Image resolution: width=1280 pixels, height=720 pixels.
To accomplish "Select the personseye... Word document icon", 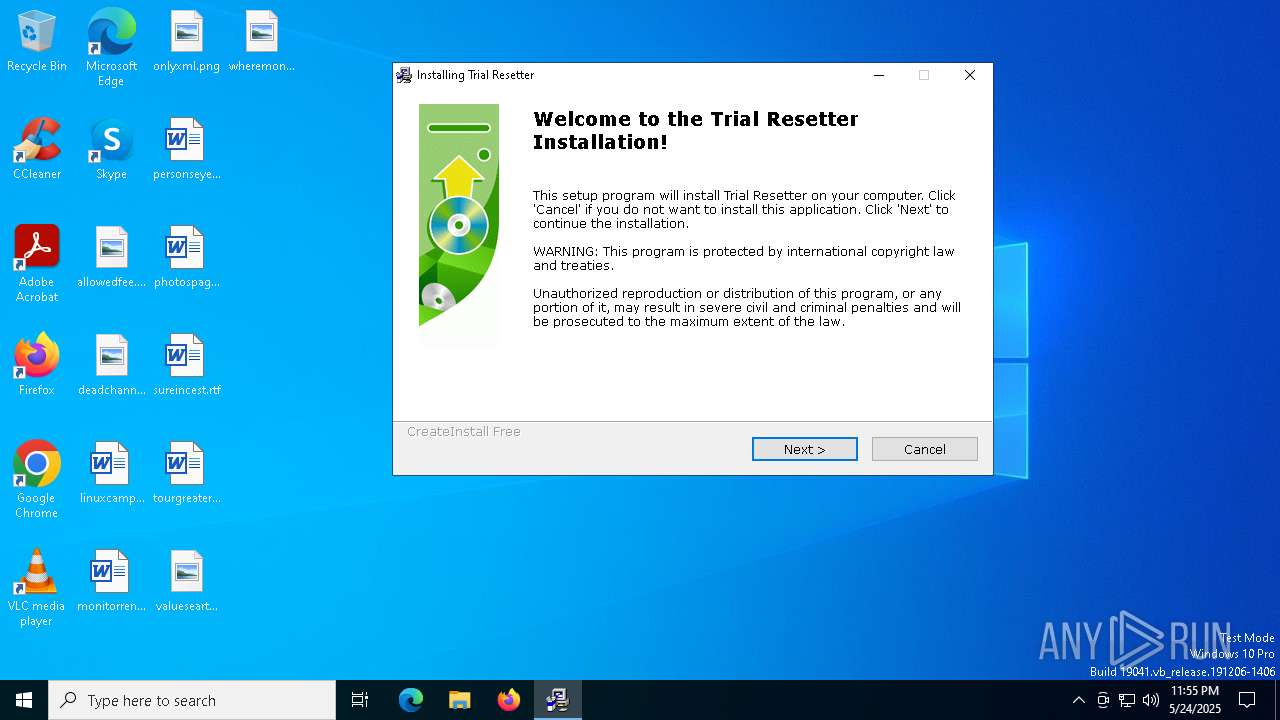I will point(186,150).
